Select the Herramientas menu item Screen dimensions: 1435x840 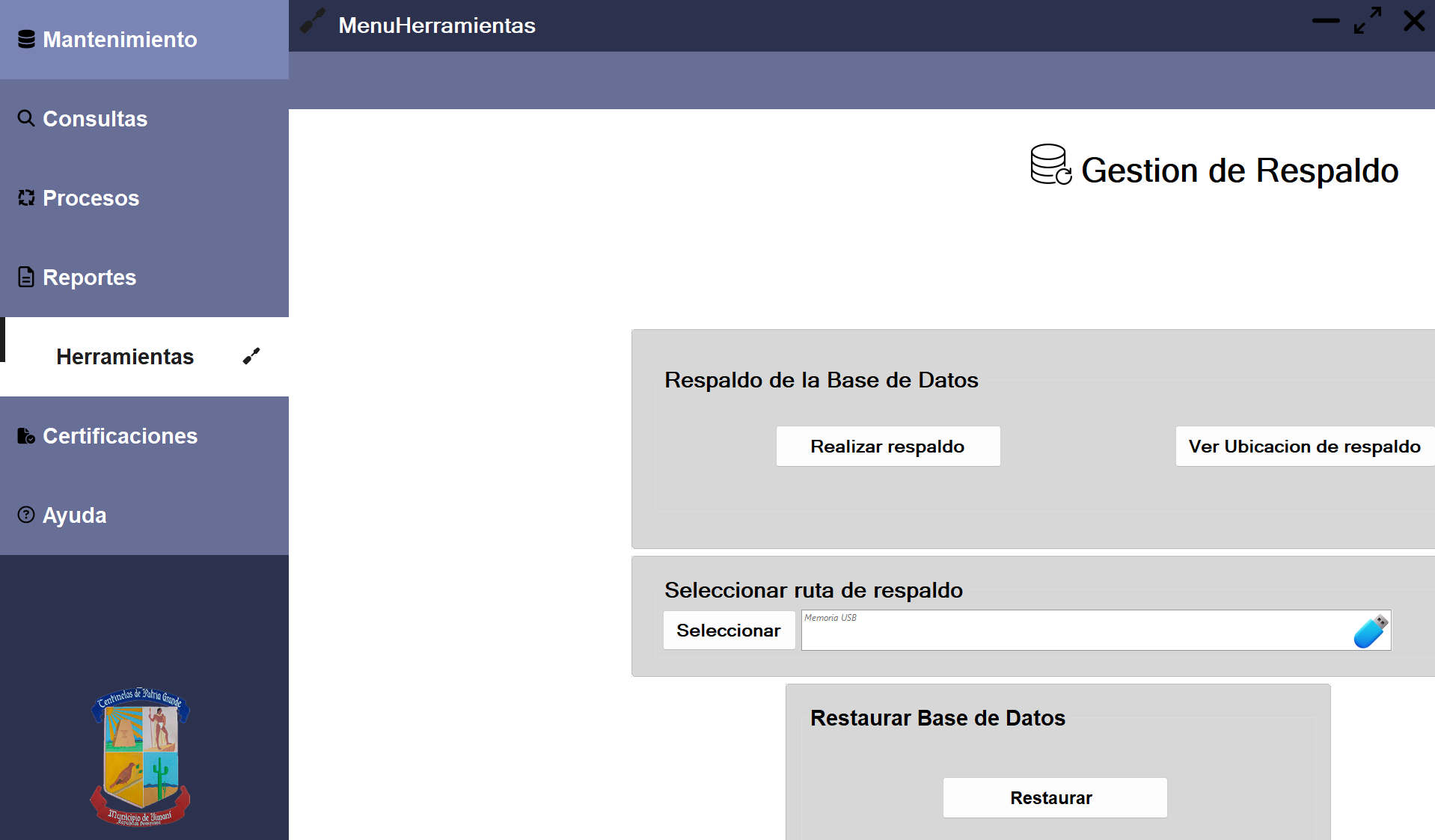(144, 357)
